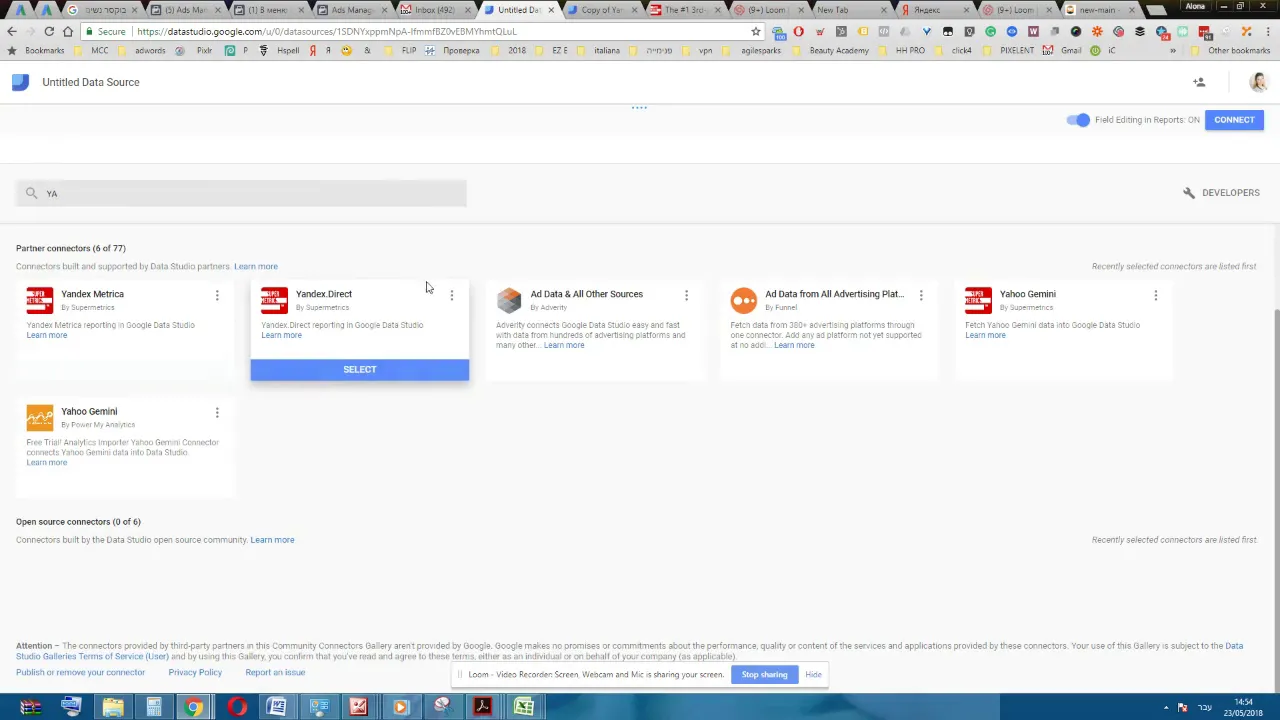Click Stop sharing in Loom bar
This screenshot has height=720, width=1280.
pyautogui.click(x=764, y=675)
